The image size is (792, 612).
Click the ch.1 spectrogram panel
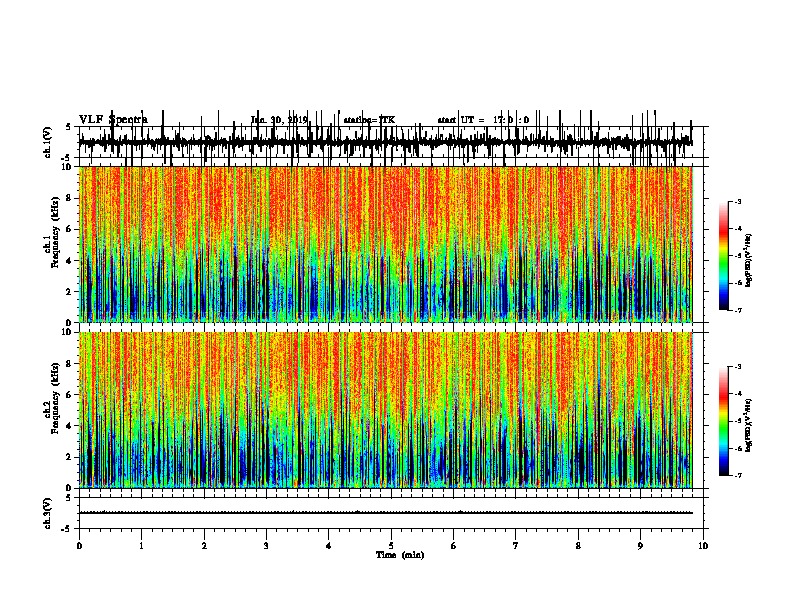(386, 244)
